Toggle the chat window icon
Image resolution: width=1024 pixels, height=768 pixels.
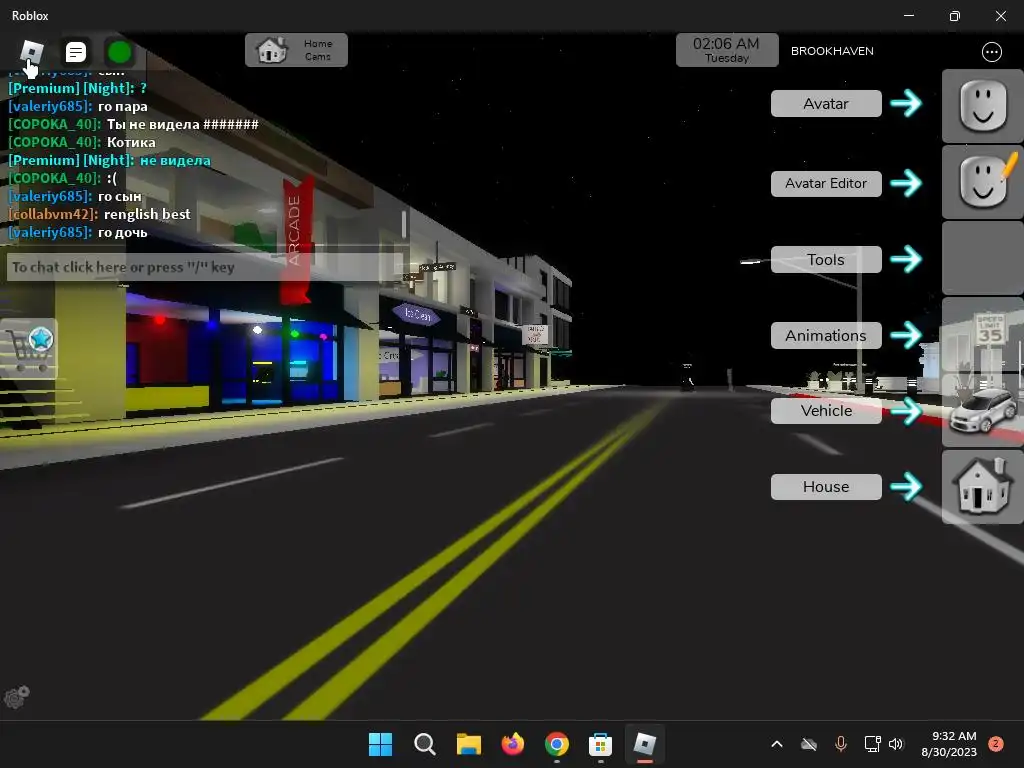coord(76,52)
